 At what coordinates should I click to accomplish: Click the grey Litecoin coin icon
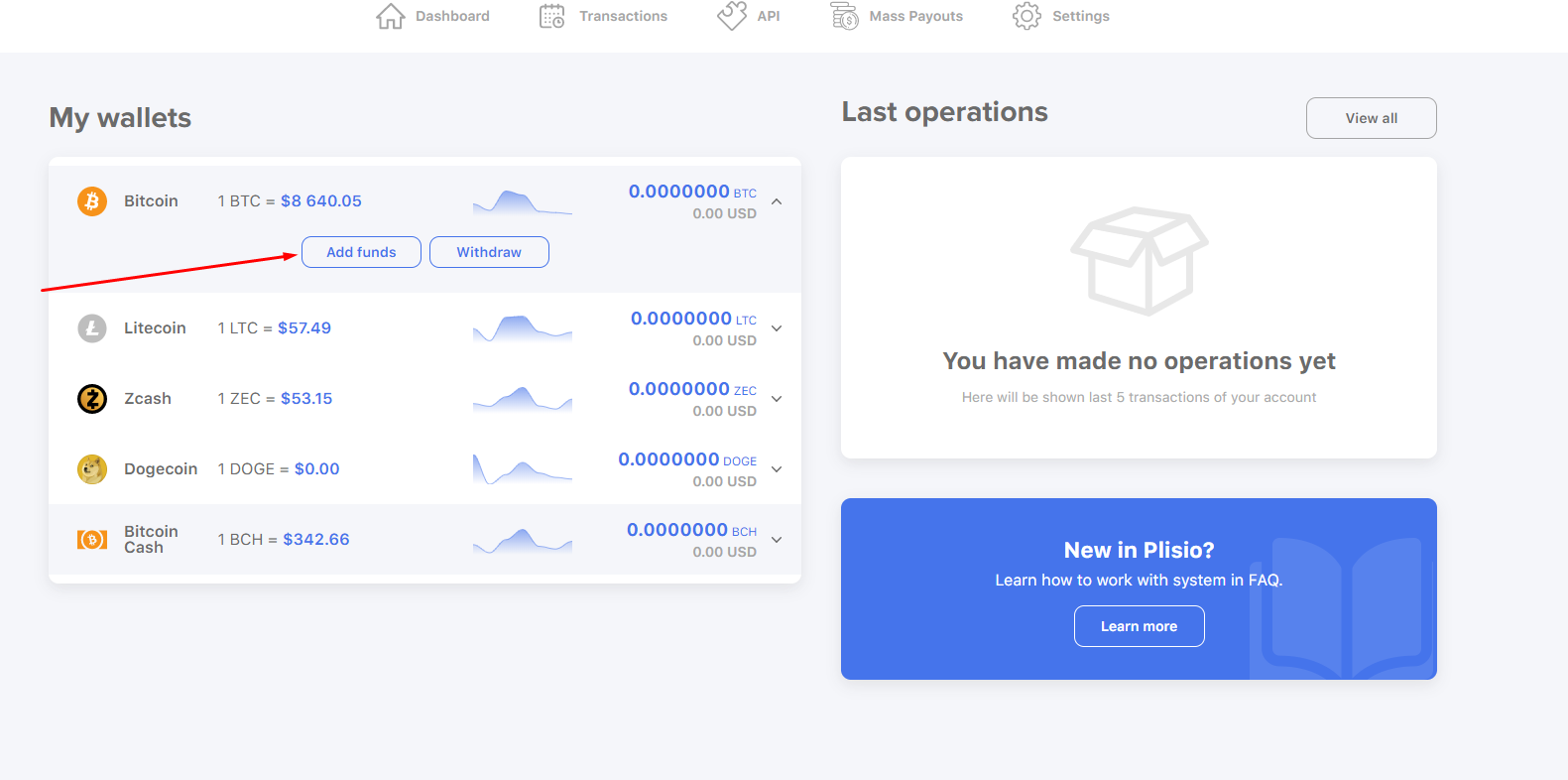tap(92, 328)
